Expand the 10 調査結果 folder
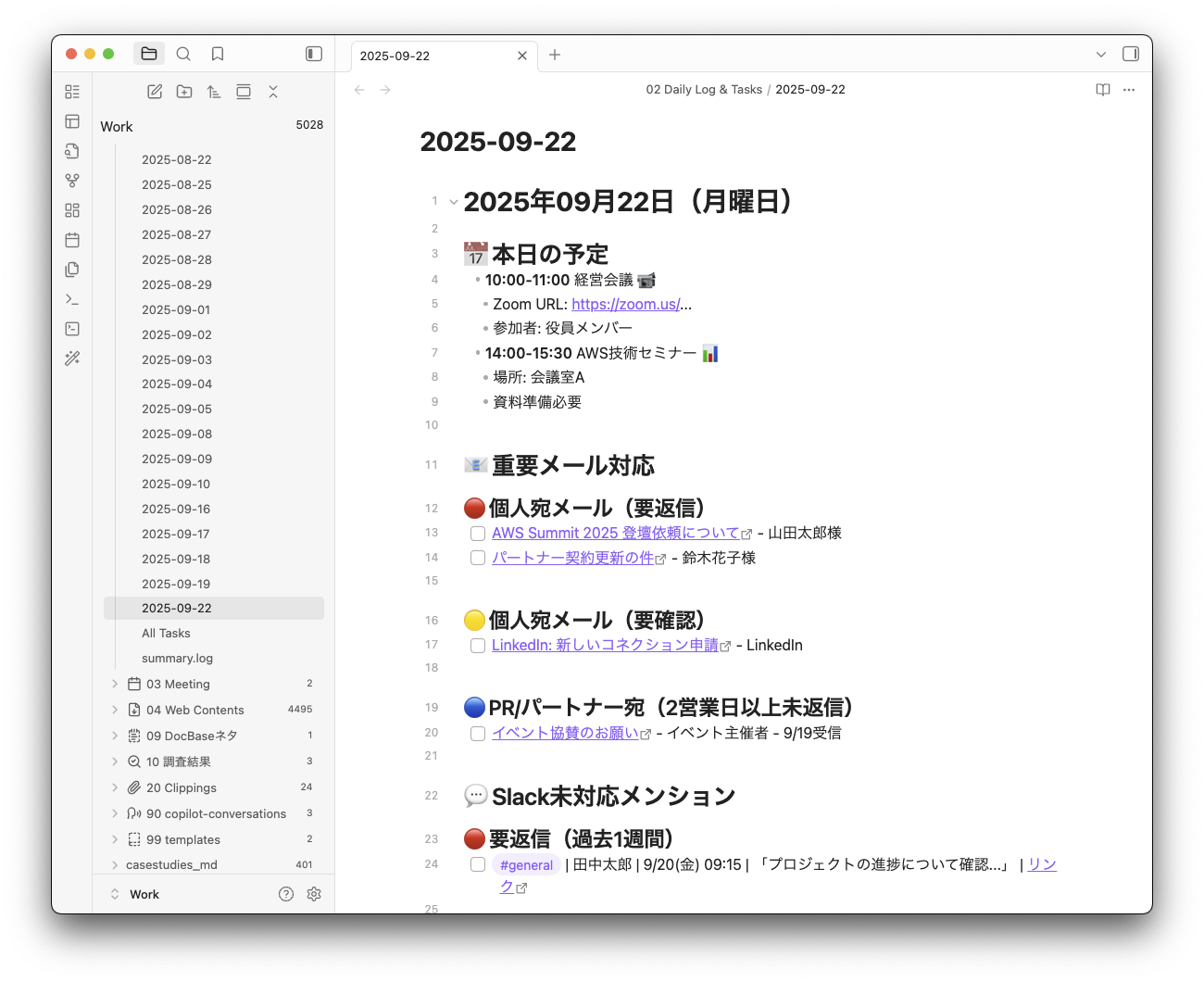 tap(115, 762)
